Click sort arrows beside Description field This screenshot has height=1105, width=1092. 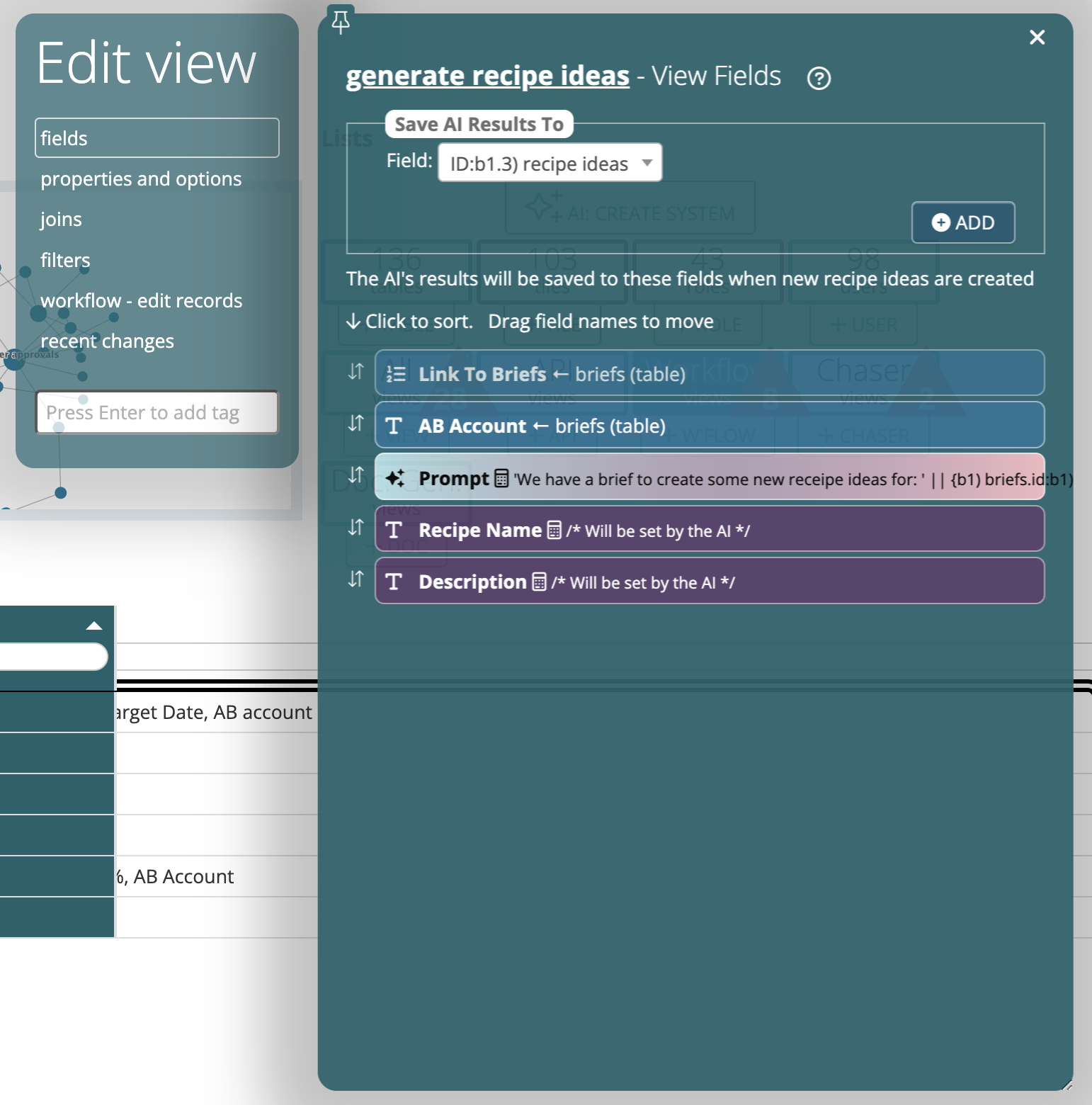[x=356, y=579]
